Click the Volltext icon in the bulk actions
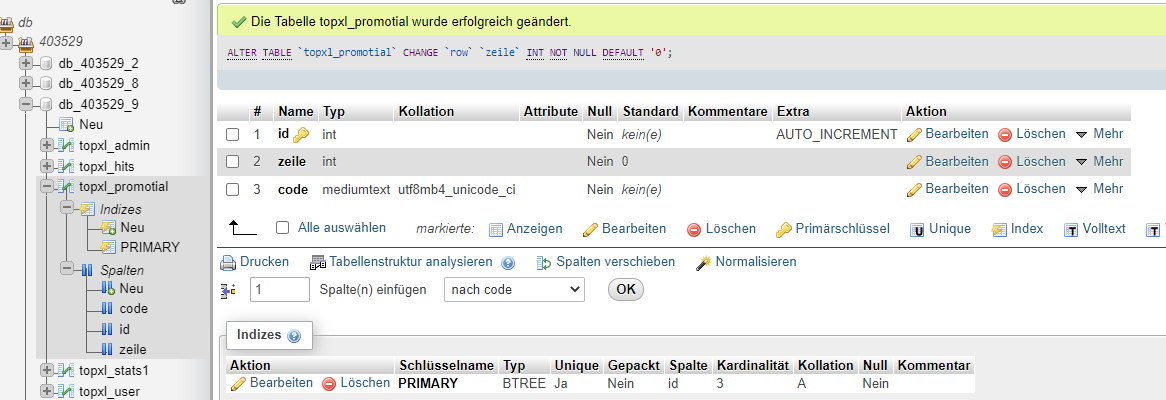The width and height of the screenshot is (1166, 400). click(1071, 230)
